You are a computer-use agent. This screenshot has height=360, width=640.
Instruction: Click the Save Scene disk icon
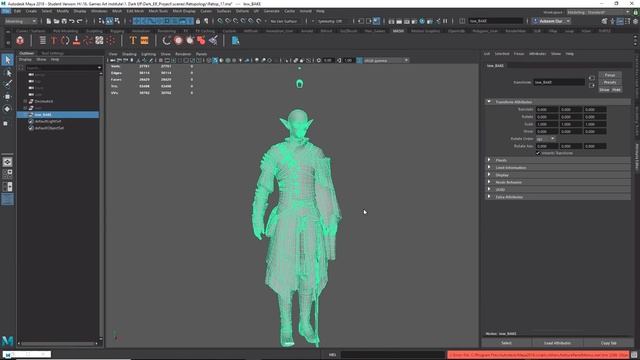click(64, 21)
